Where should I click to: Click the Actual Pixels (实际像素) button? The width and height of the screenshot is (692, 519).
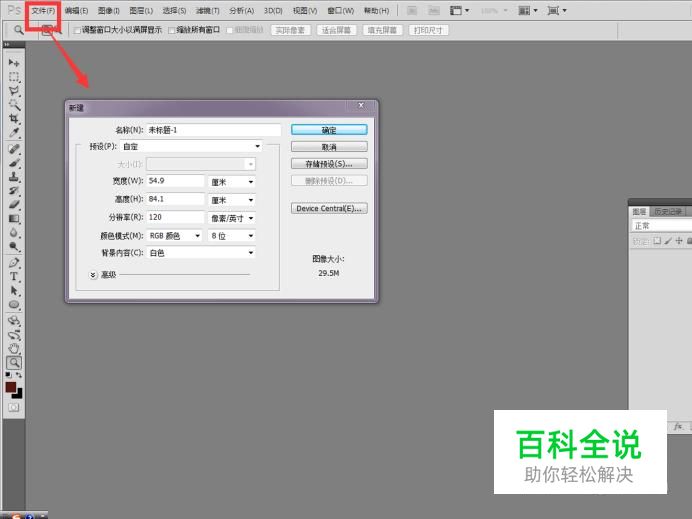[x=290, y=30]
